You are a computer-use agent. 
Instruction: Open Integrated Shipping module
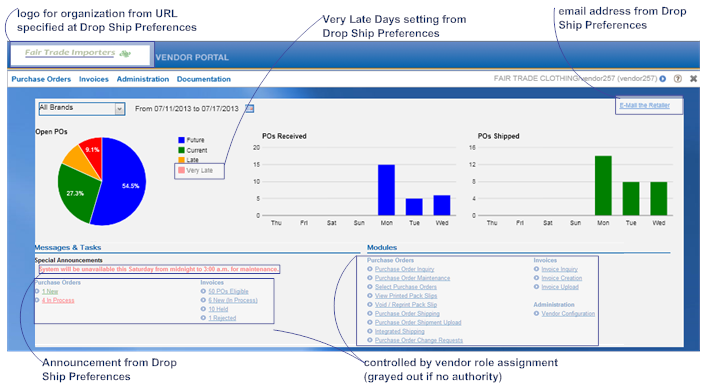point(400,332)
